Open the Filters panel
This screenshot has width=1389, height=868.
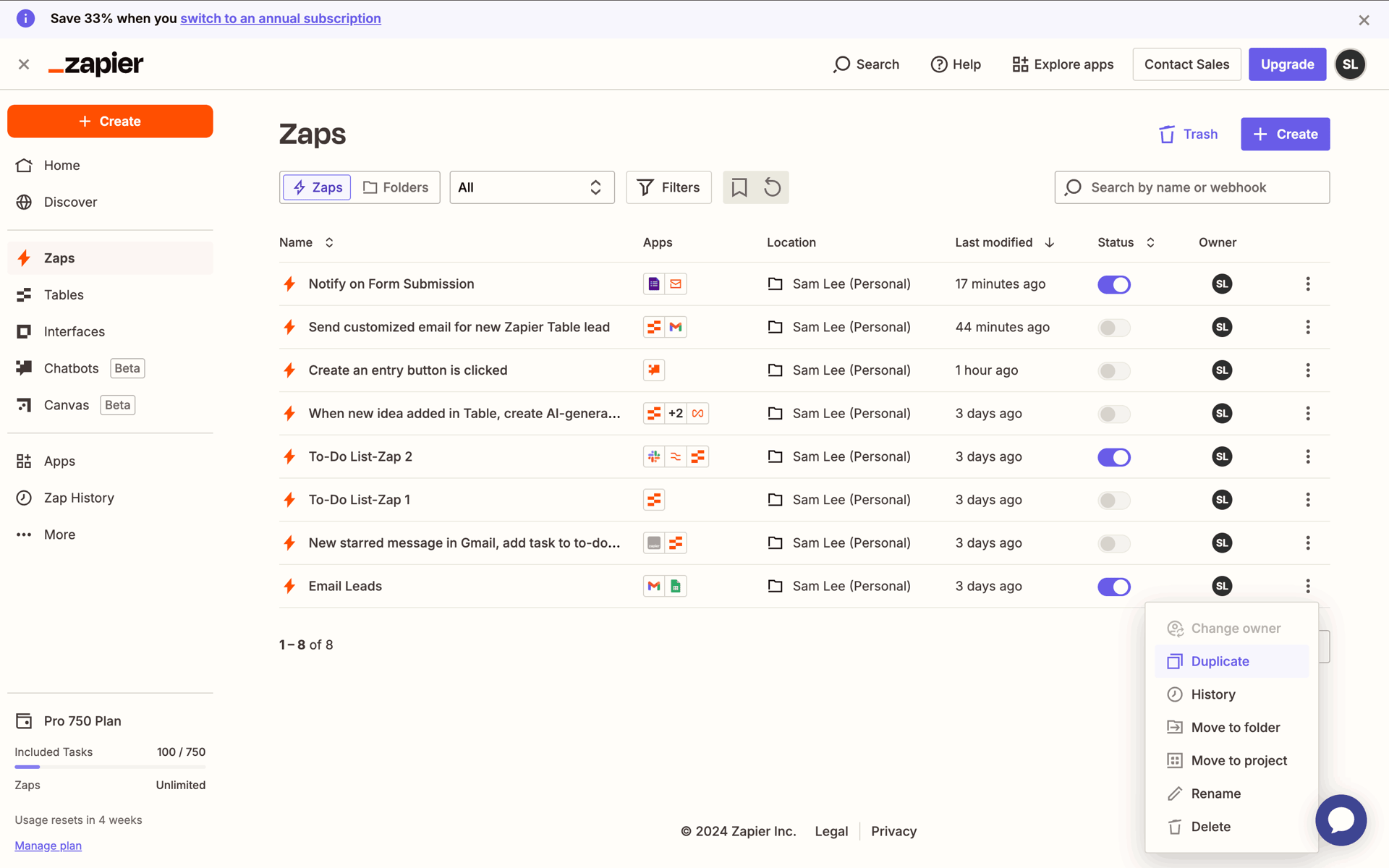tap(668, 187)
